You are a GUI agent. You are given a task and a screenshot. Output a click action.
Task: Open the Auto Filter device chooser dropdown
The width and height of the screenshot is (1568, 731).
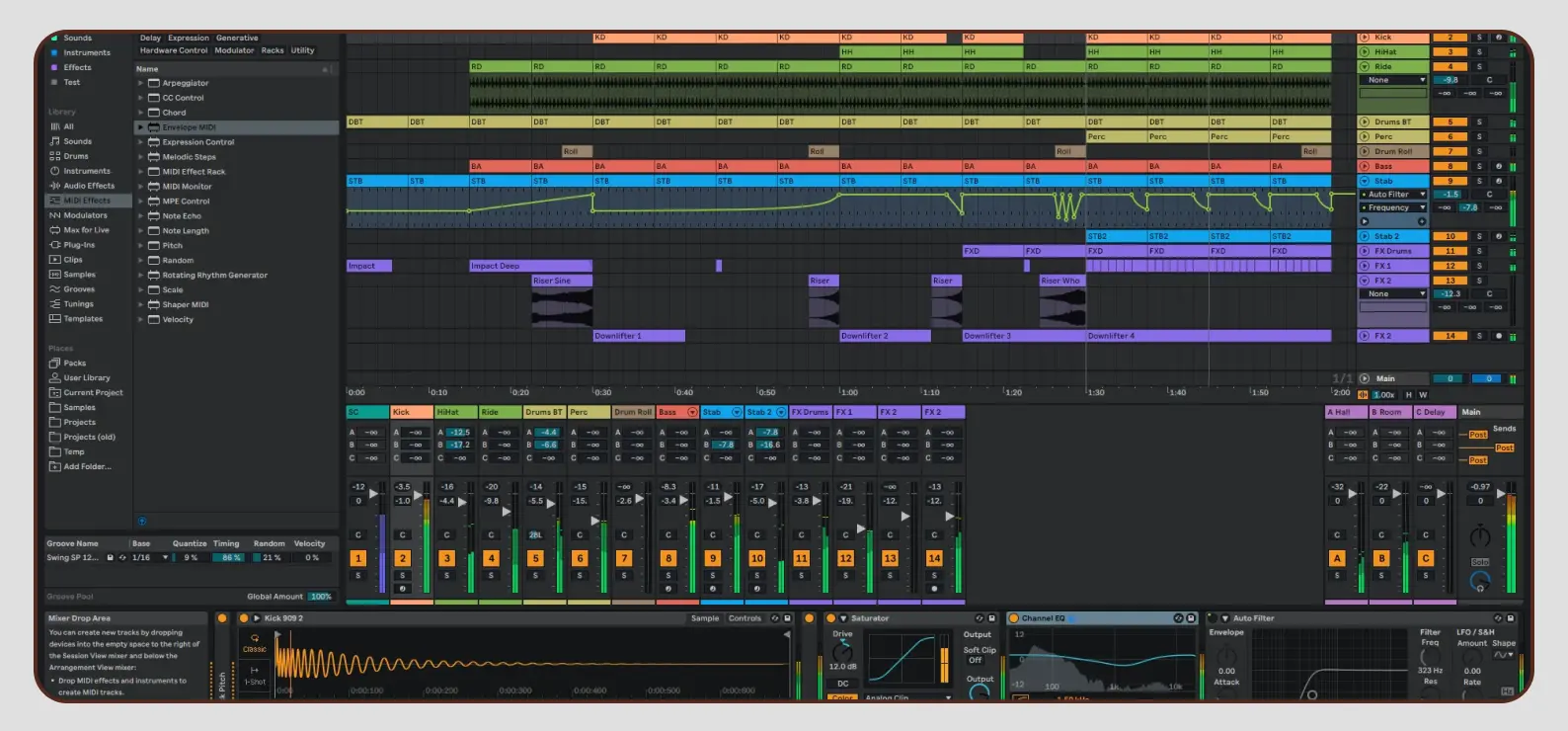click(x=1393, y=195)
